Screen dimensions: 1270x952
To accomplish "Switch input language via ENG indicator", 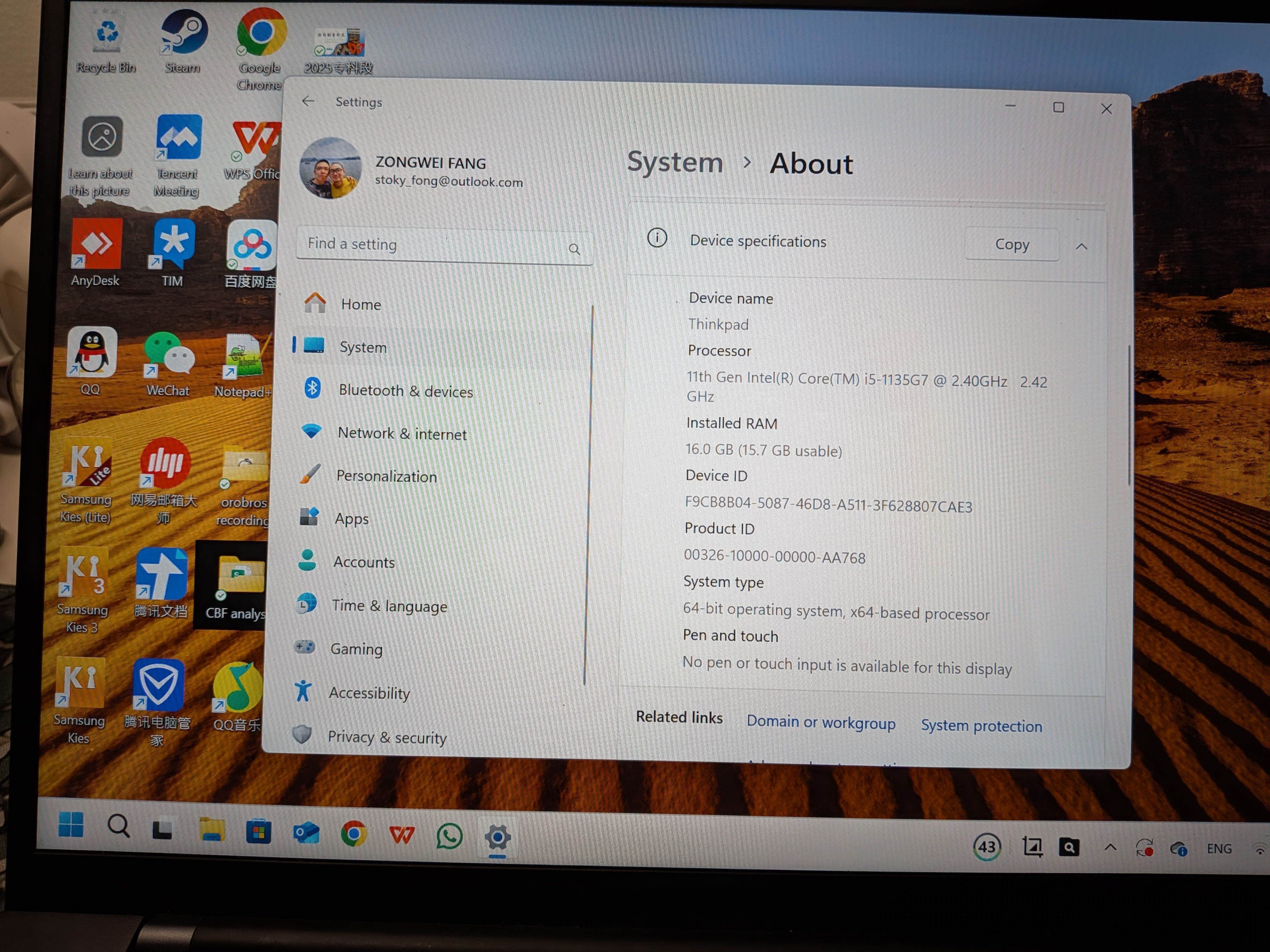I will [1219, 849].
